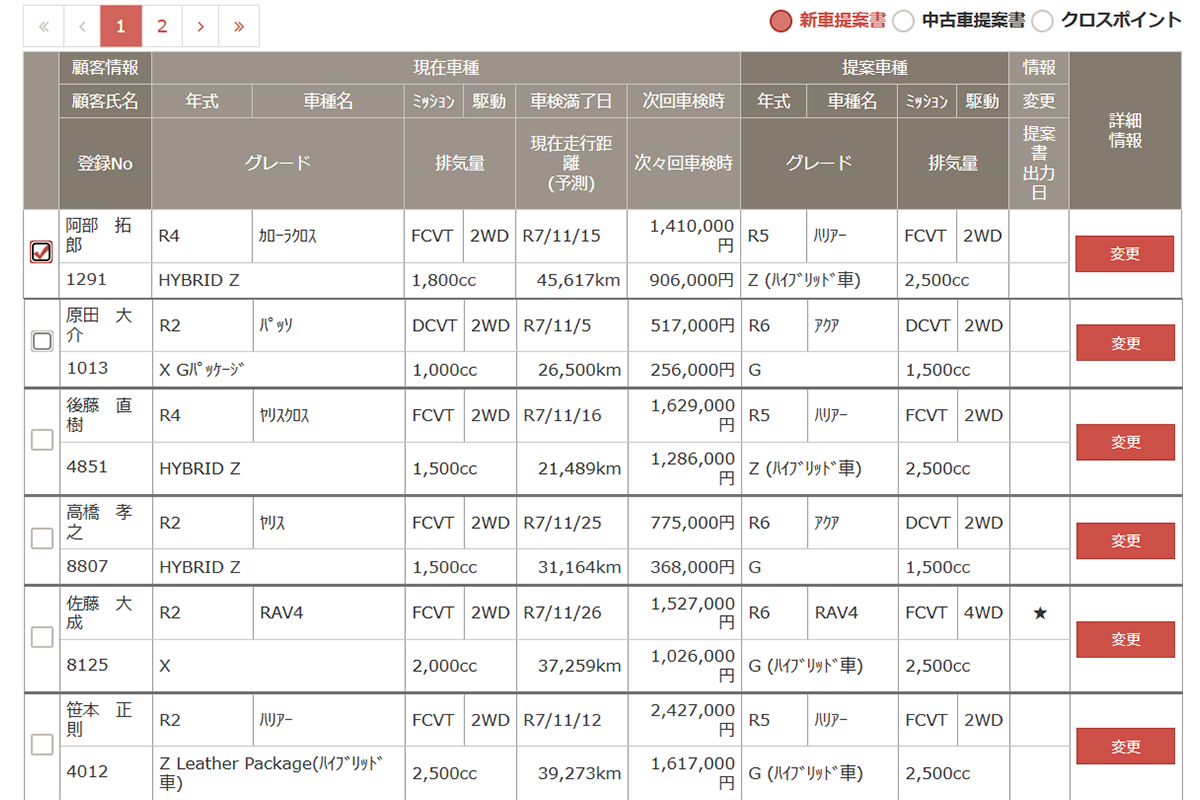
Task: Click customer name 原田 大介
Action: (99, 325)
